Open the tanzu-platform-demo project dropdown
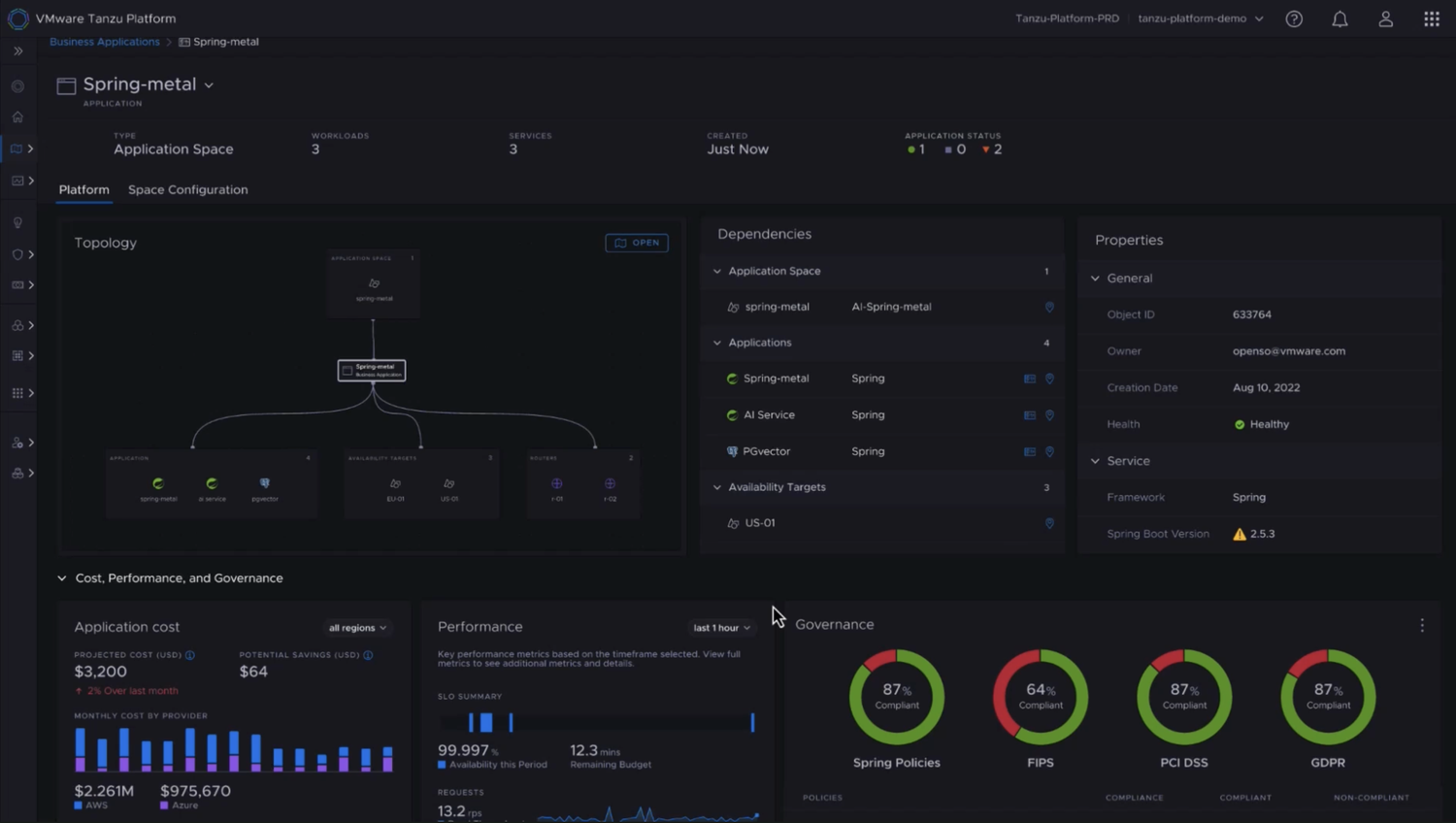 (1201, 18)
